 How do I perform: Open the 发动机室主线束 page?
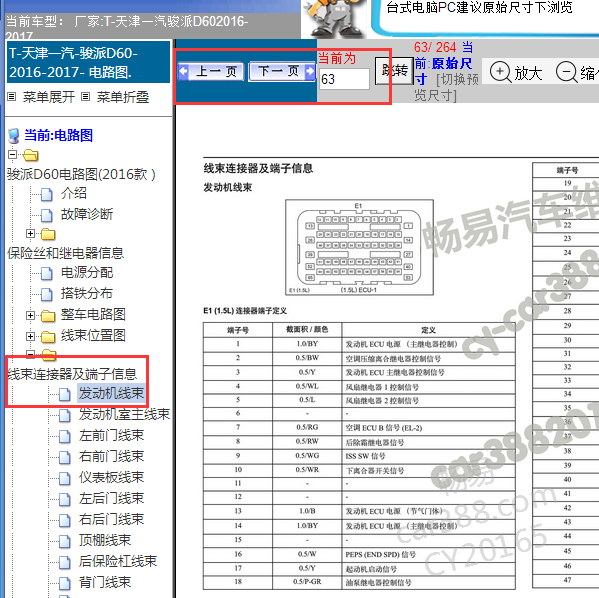click(x=124, y=414)
